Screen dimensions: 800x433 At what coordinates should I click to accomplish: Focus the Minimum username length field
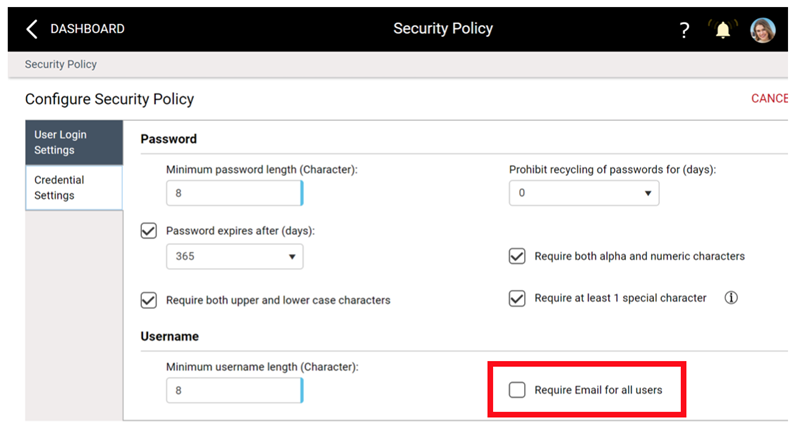[235, 391]
